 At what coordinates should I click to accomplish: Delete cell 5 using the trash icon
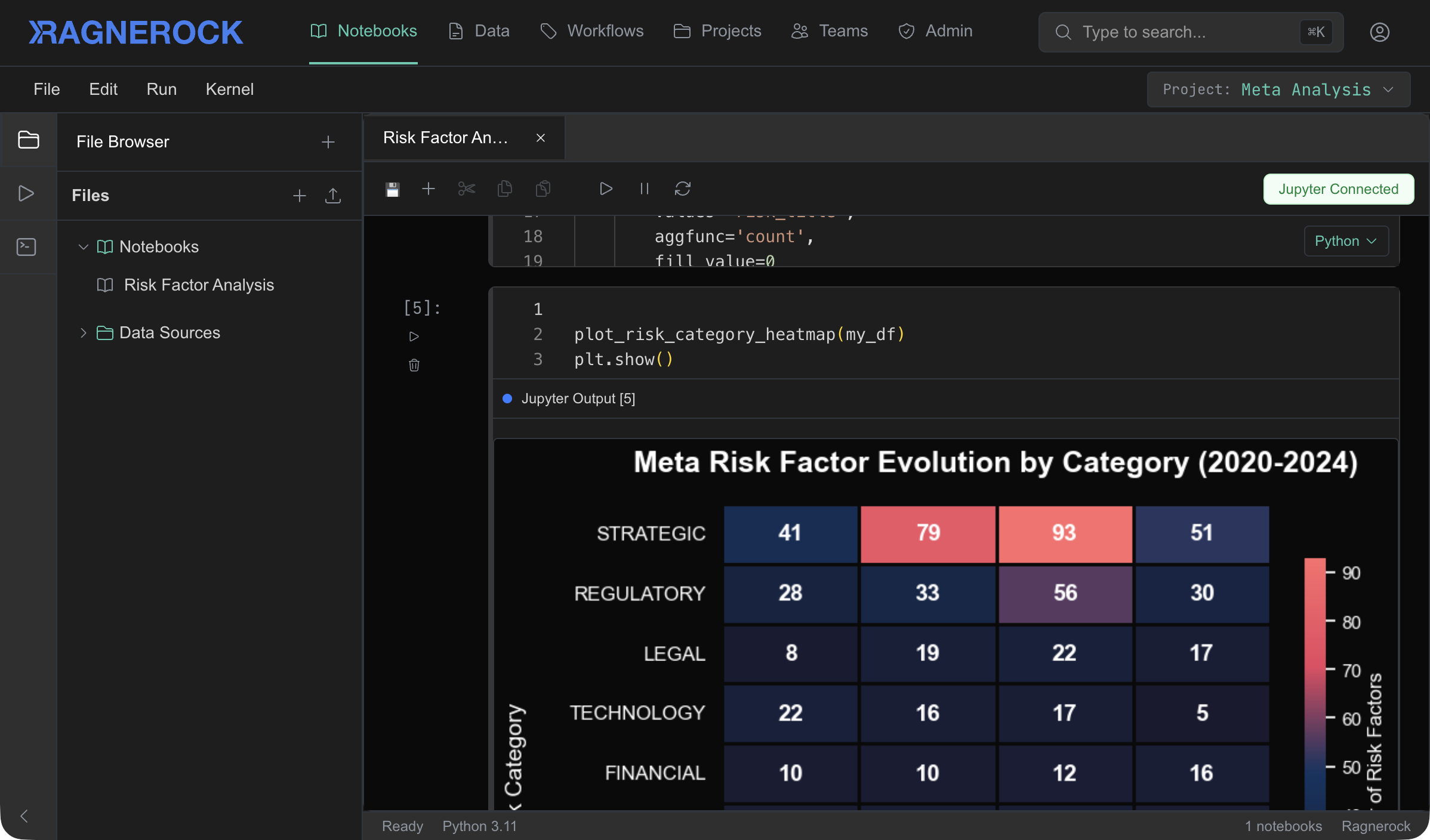[414, 366]
